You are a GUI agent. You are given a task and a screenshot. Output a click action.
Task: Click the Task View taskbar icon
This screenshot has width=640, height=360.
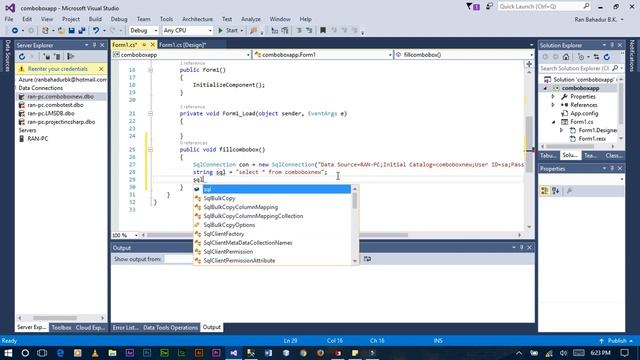(42, 353)
